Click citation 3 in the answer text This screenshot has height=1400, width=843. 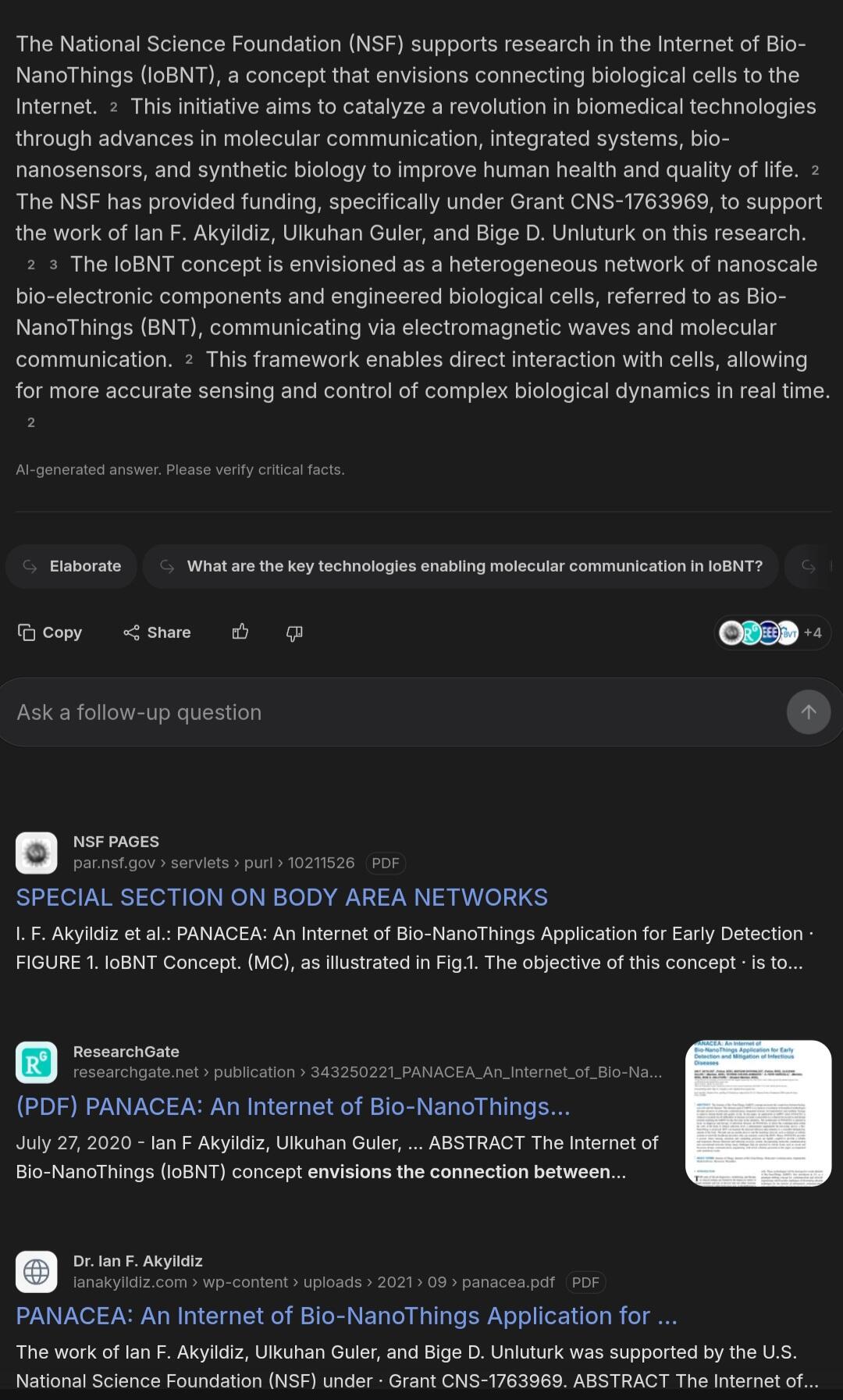53,265
